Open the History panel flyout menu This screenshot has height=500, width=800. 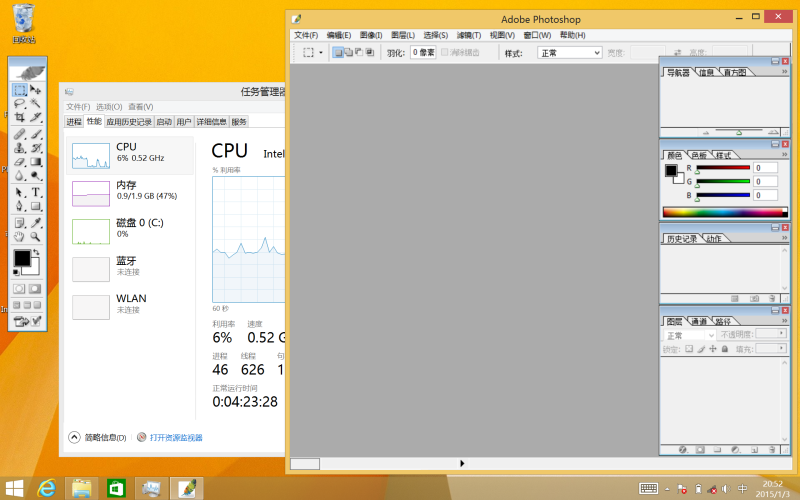(785, 238)
